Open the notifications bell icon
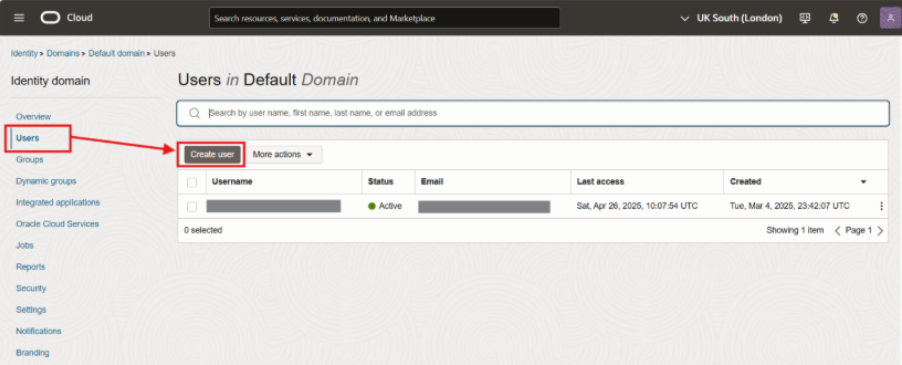The width and height of the screenshot is (902, 365). 834,18
